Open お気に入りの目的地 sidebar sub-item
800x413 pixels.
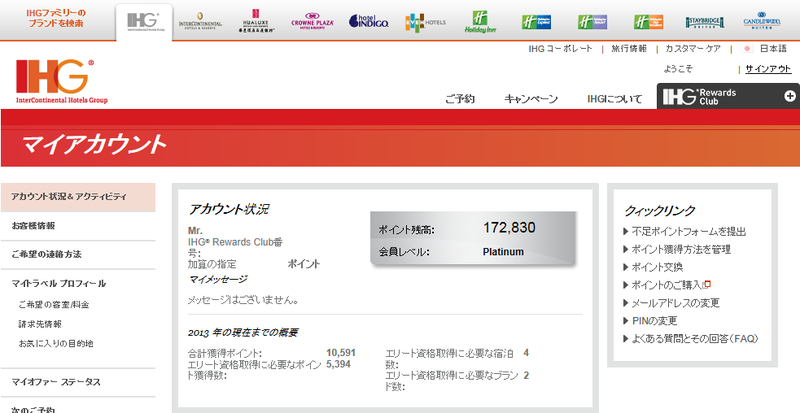(x=56, y=344)
